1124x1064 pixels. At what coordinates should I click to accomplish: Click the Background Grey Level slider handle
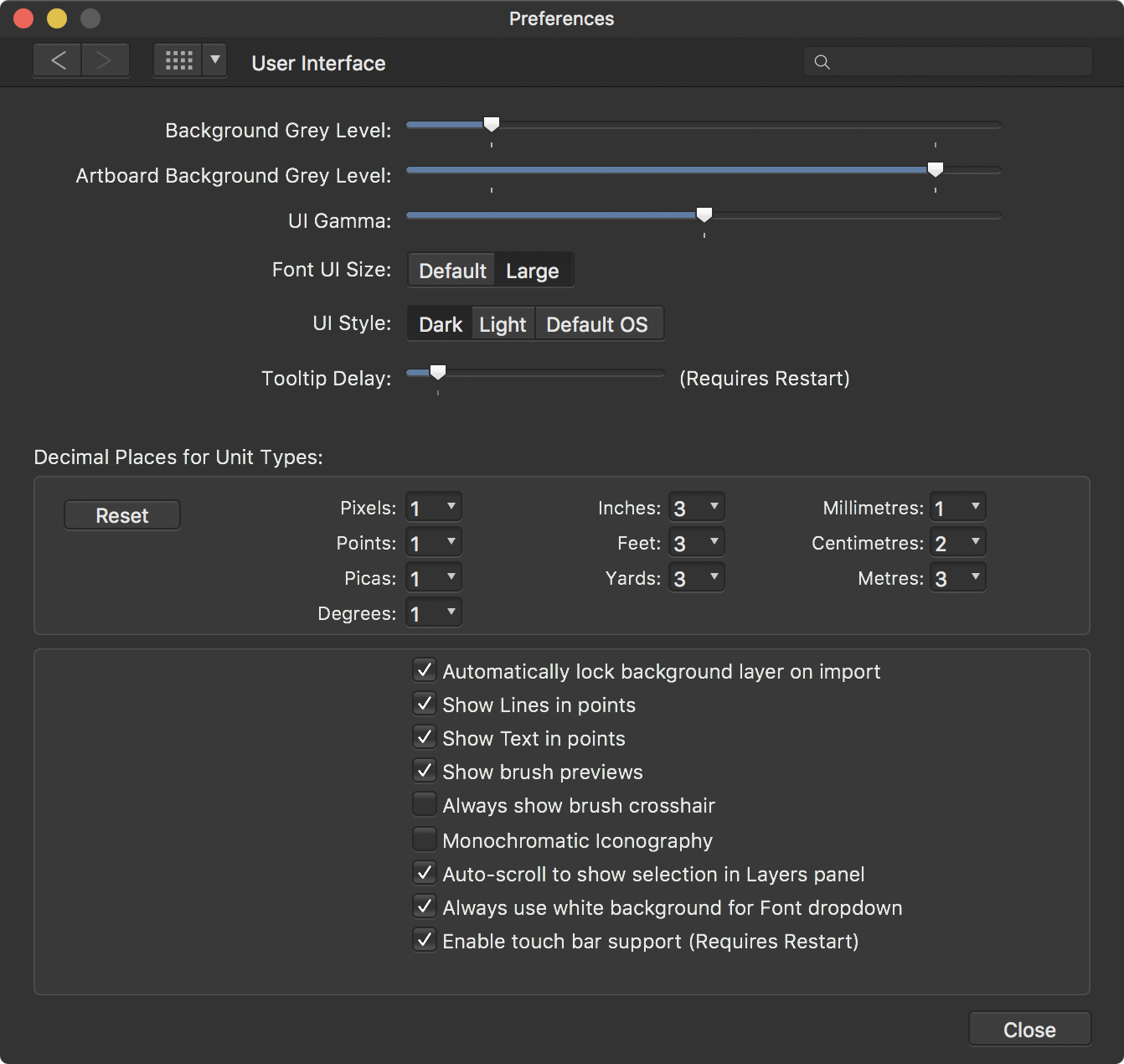(492, 124)
